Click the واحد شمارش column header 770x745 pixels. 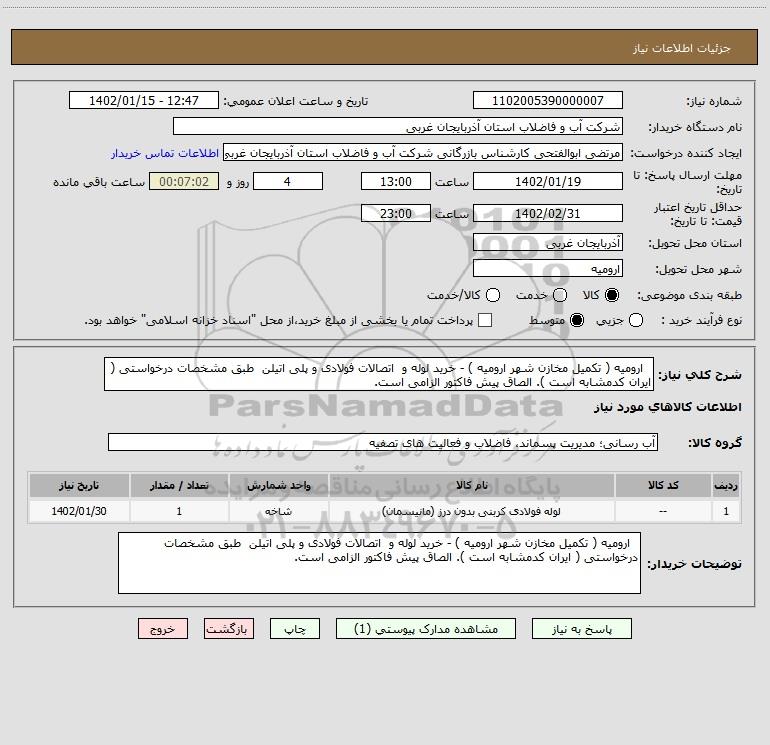[278, 485]
